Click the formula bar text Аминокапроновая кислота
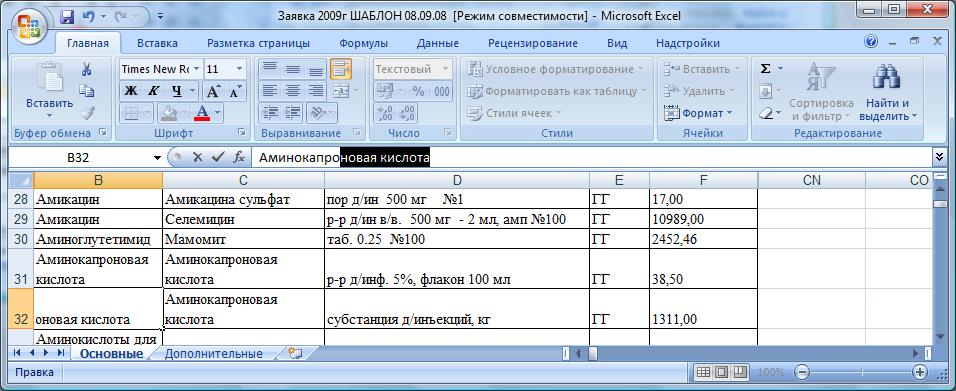 tap(344, 158)
